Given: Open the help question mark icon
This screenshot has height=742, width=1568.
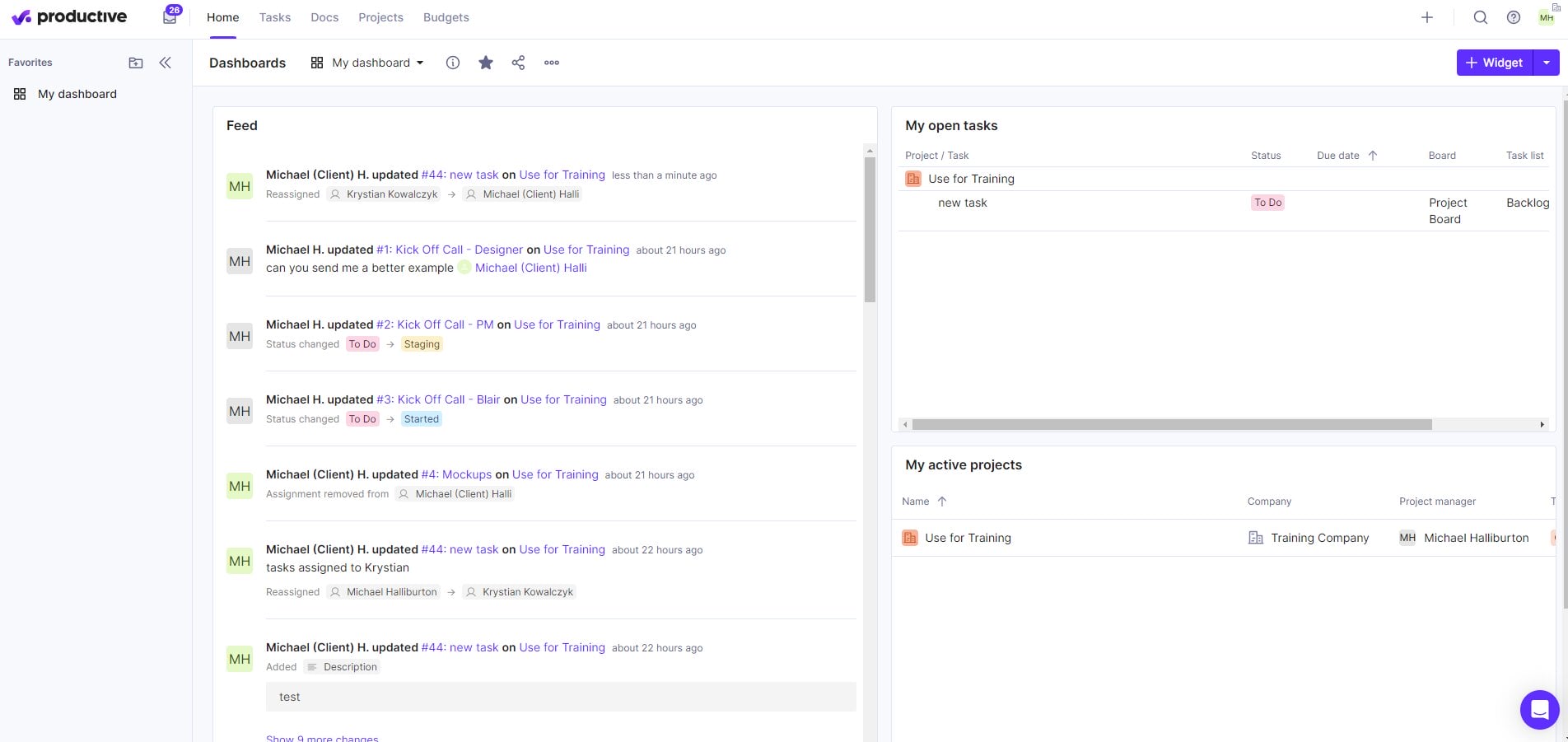Looking at the screenshot, I should 1513,17.
